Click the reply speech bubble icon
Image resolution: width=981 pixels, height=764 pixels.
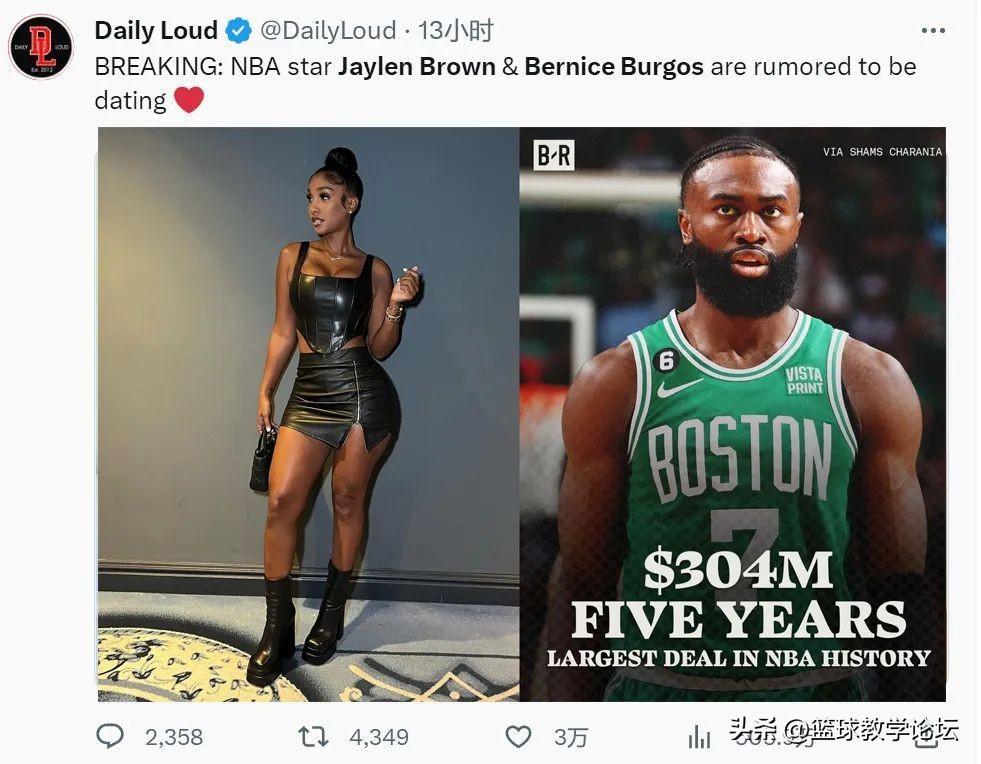pos(110,736)
